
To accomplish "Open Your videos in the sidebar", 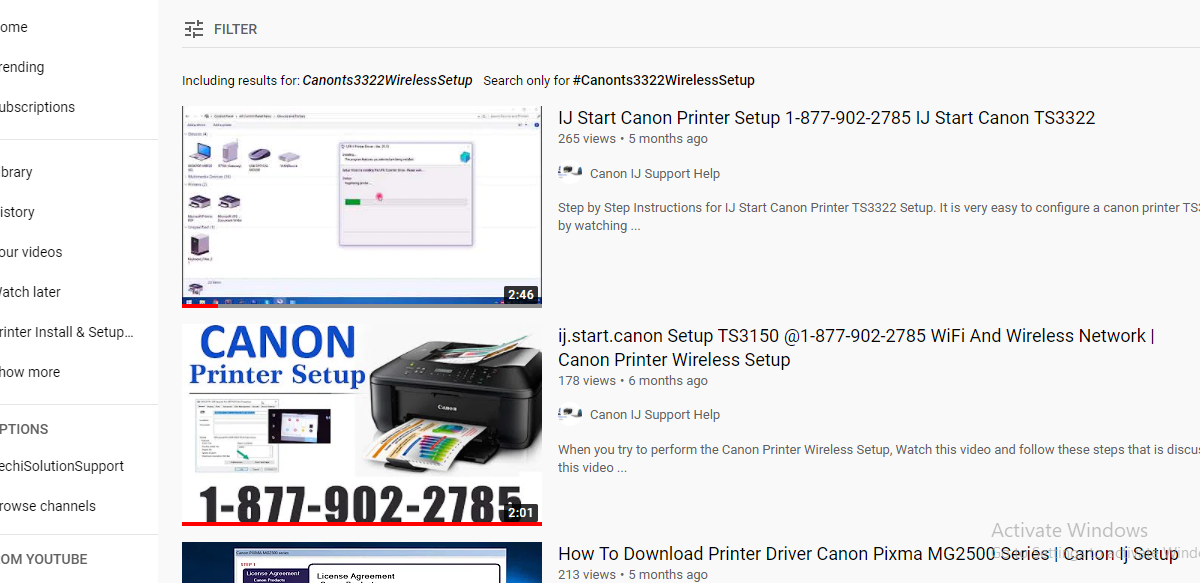I will click(x=31, y=252).
